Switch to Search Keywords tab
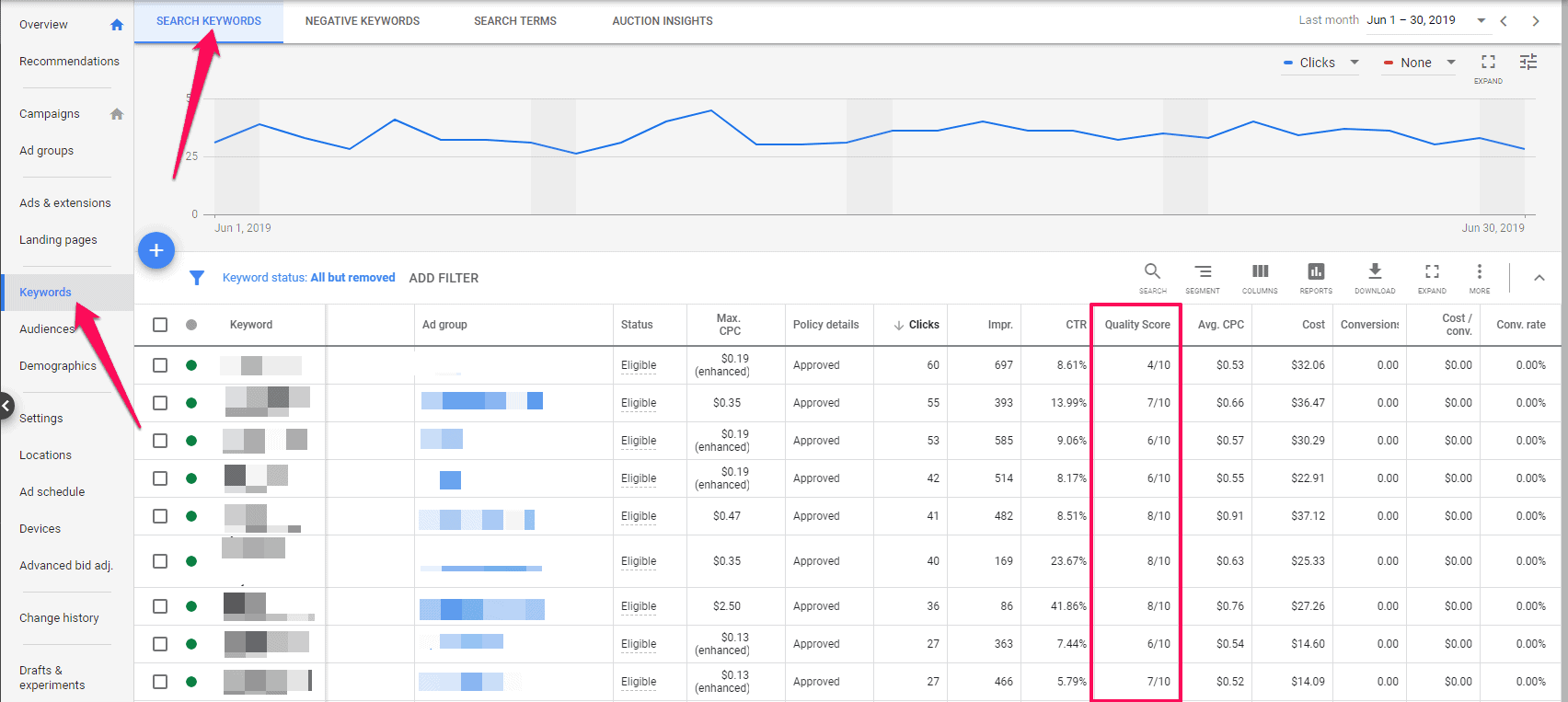 click(209, 21)
